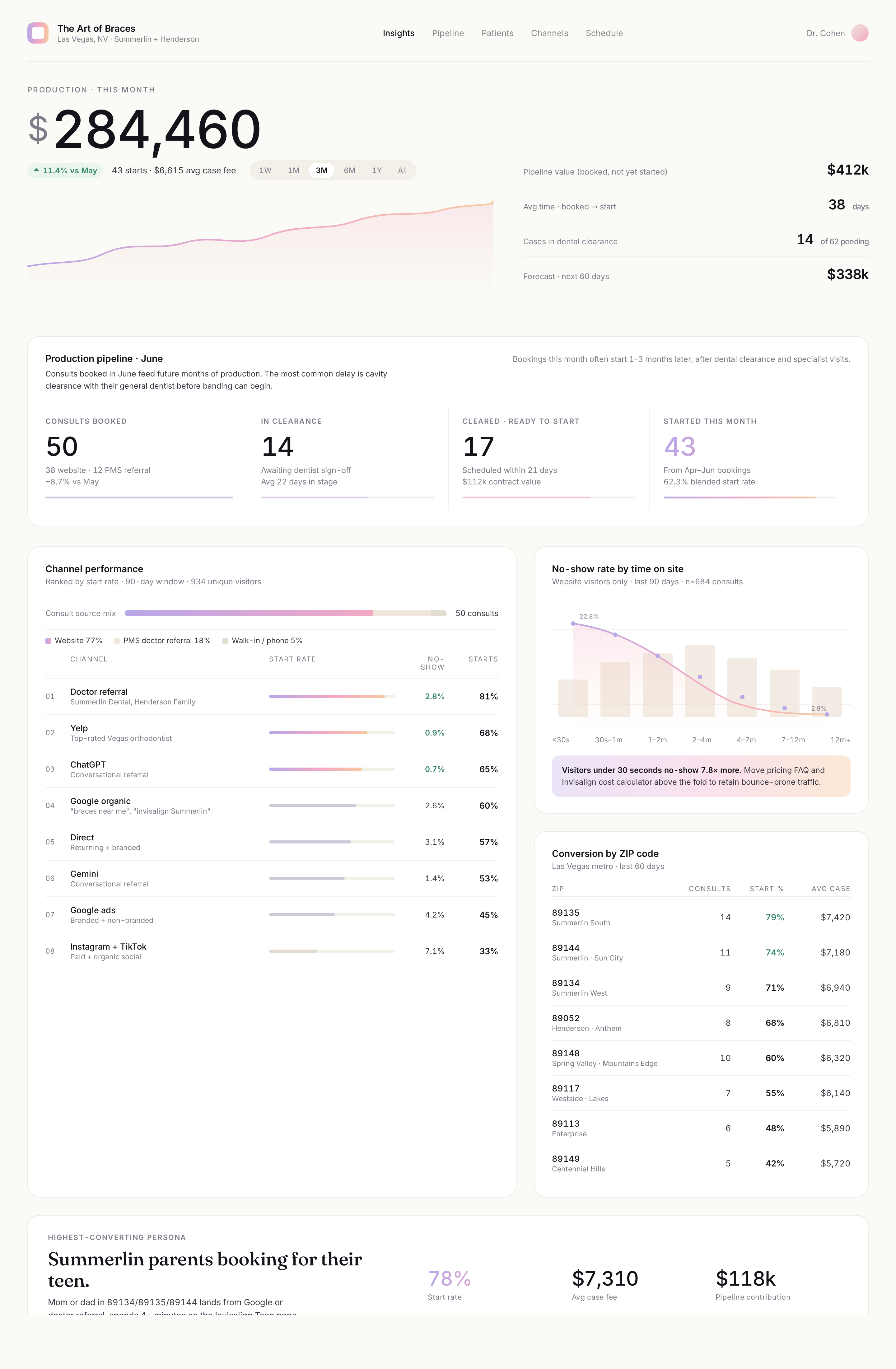Click the NO-SHOW column header
The height and width of the screenshot is (1369, 896).
click(432, 663)
